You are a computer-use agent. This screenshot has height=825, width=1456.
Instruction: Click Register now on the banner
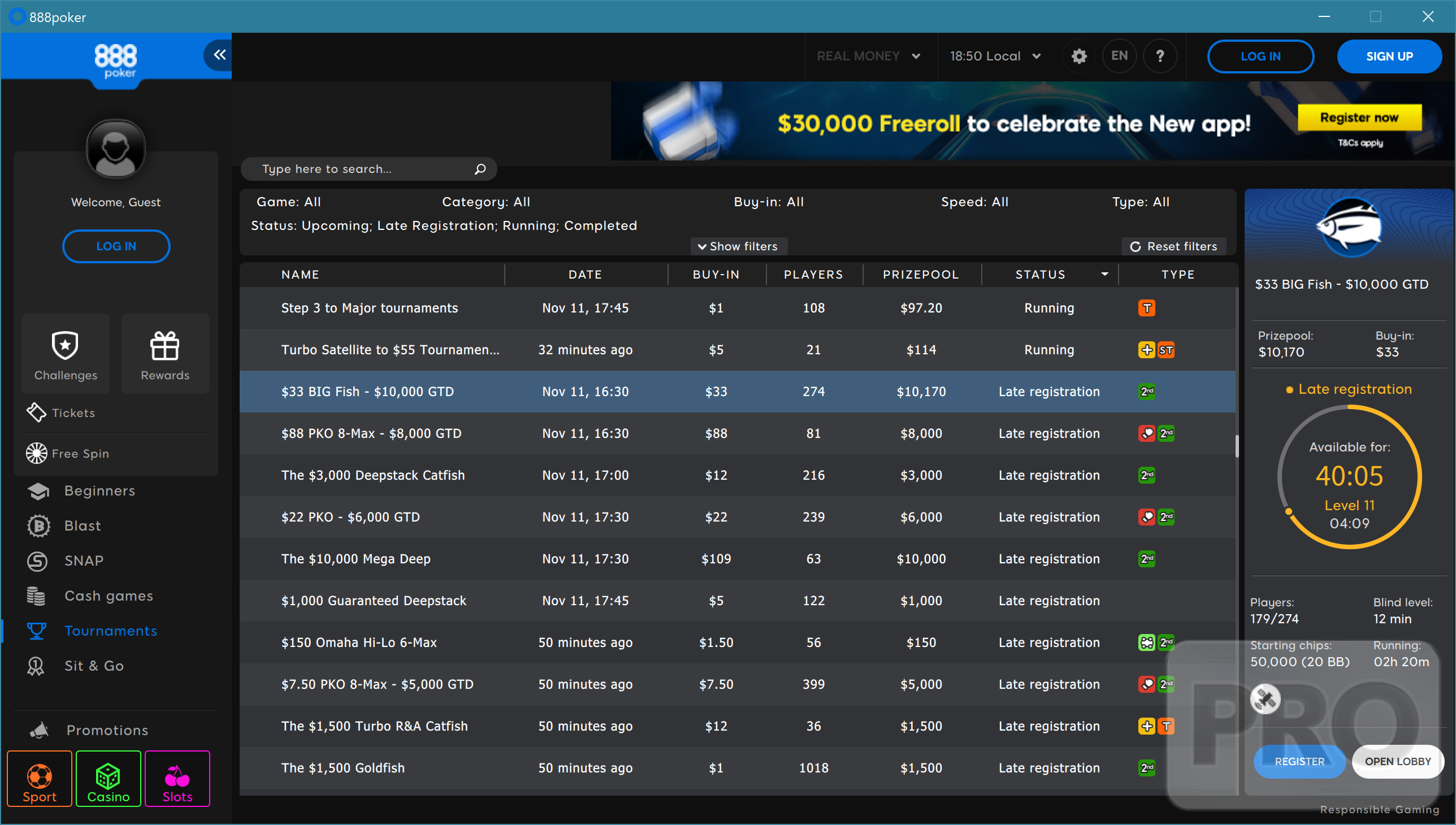1359,118
